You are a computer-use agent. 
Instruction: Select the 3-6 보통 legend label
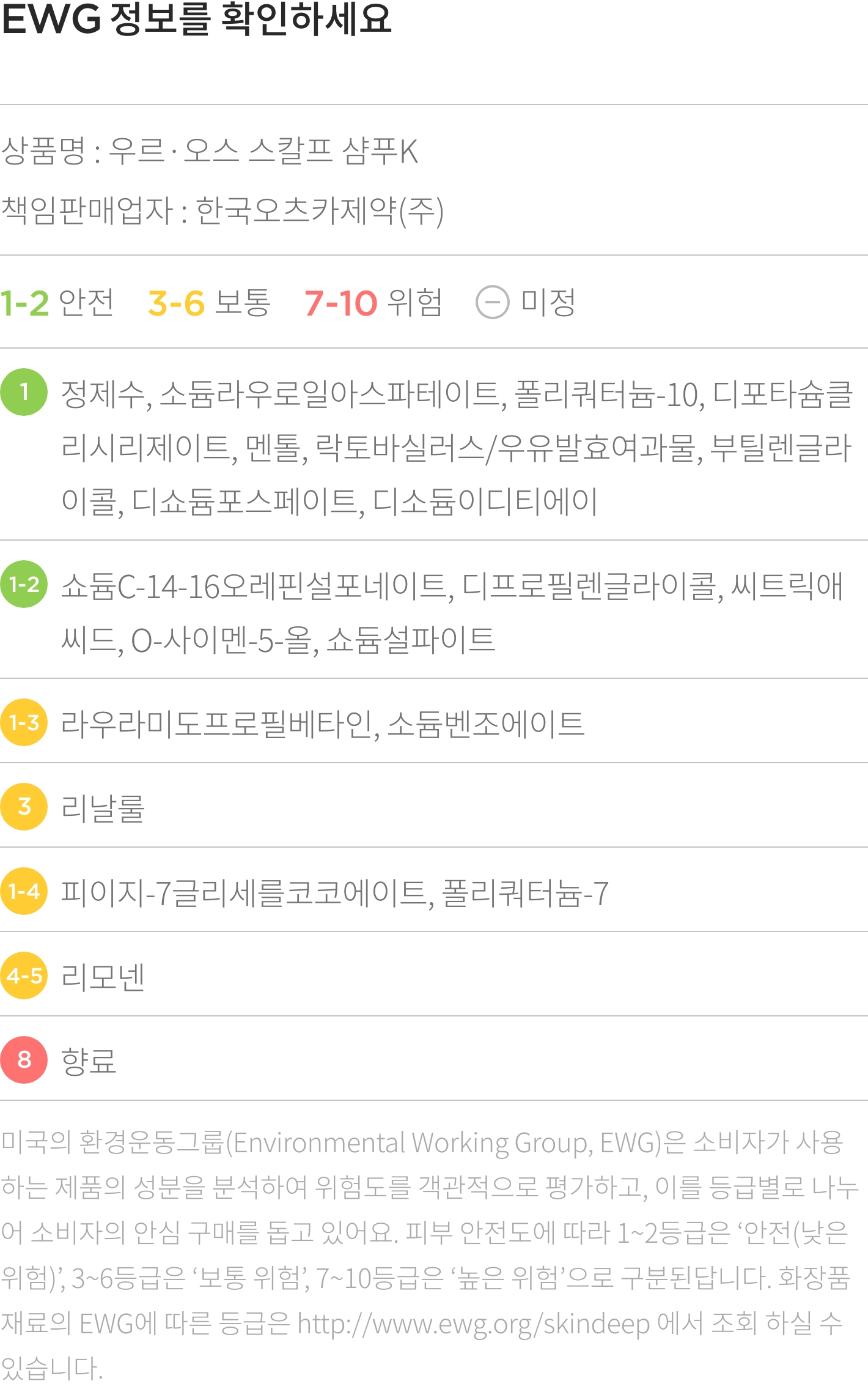[x=209, y=302]
